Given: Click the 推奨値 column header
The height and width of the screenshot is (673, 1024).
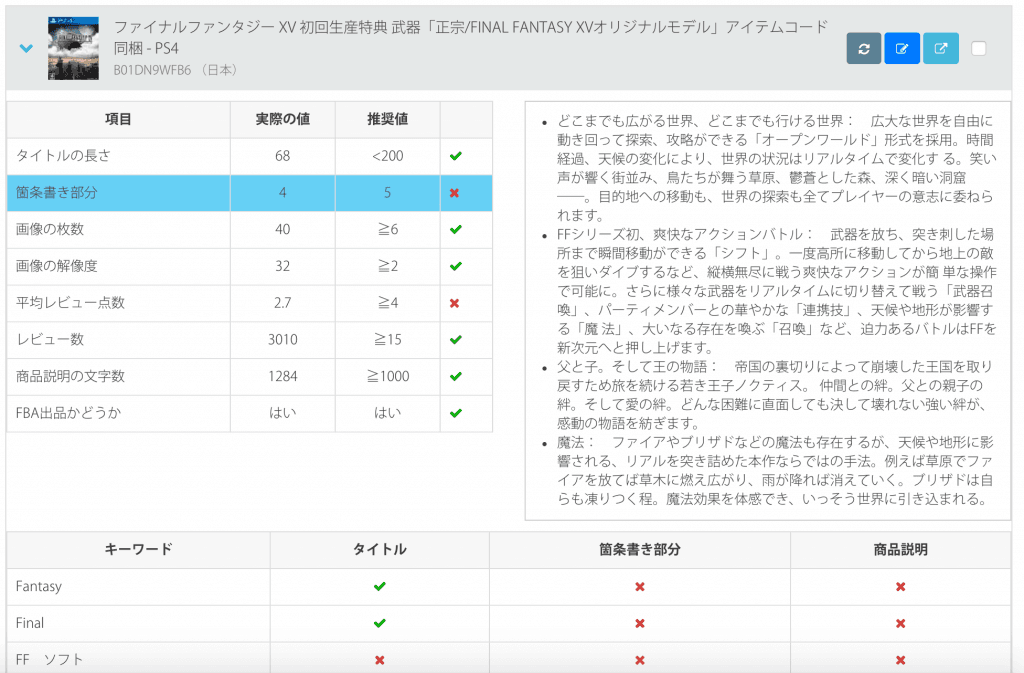Looking at the screenshot, I should (387, 119).
